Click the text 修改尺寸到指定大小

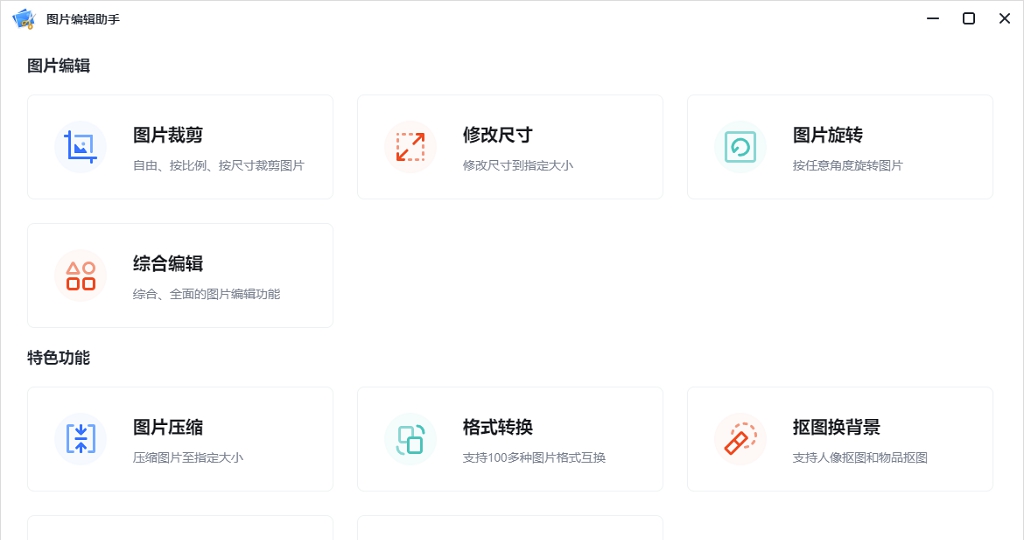(518, 166)
